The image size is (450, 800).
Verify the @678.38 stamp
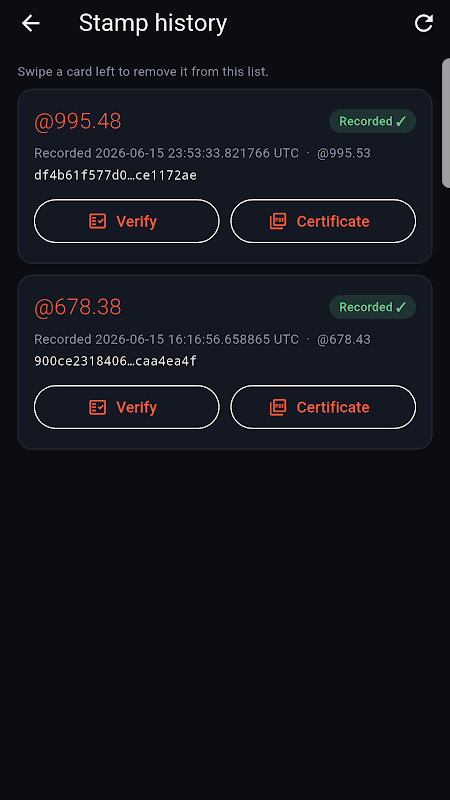pos(127,407)
